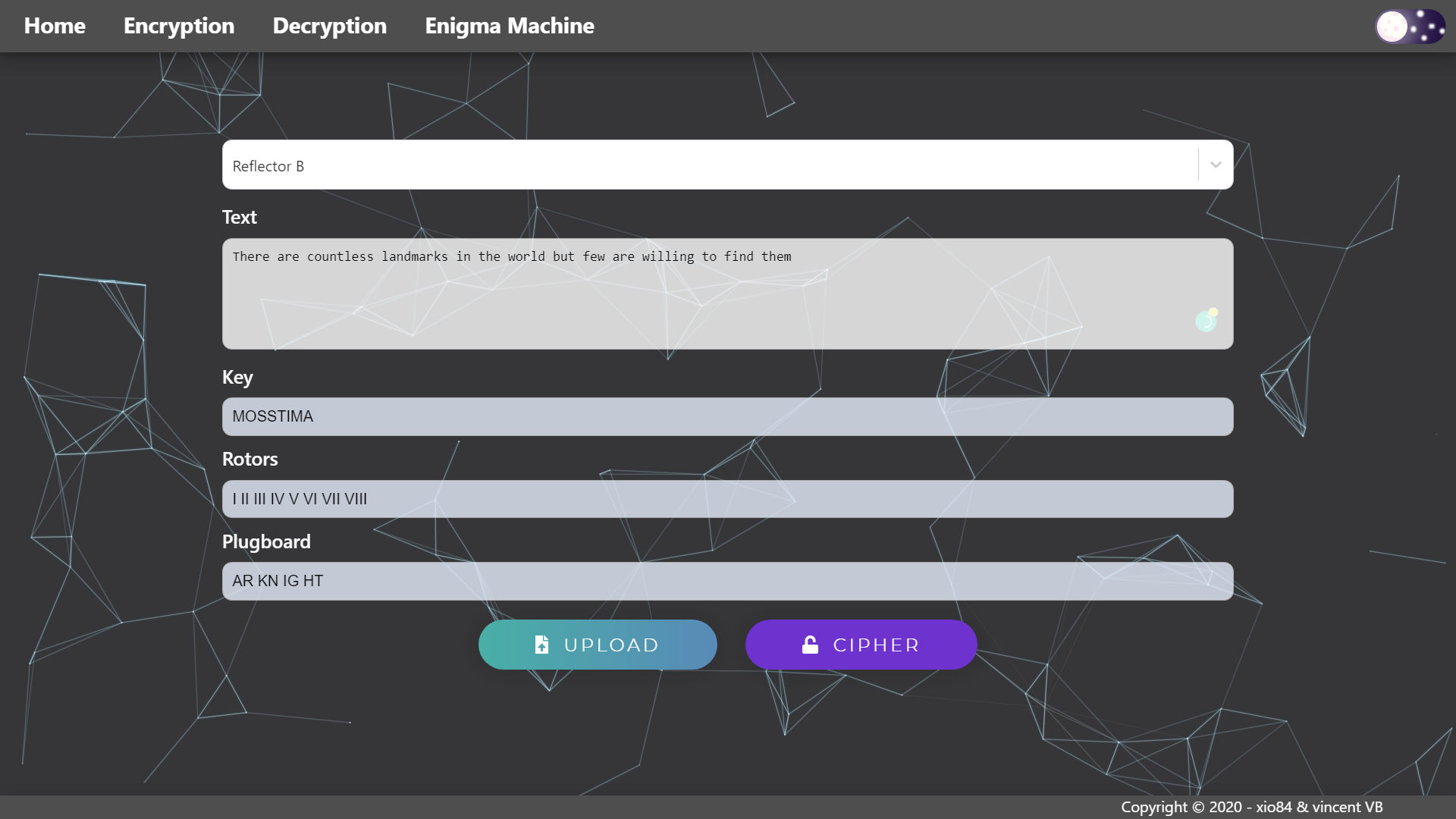Expand the reflector chevron arrow

point(1216,165)
